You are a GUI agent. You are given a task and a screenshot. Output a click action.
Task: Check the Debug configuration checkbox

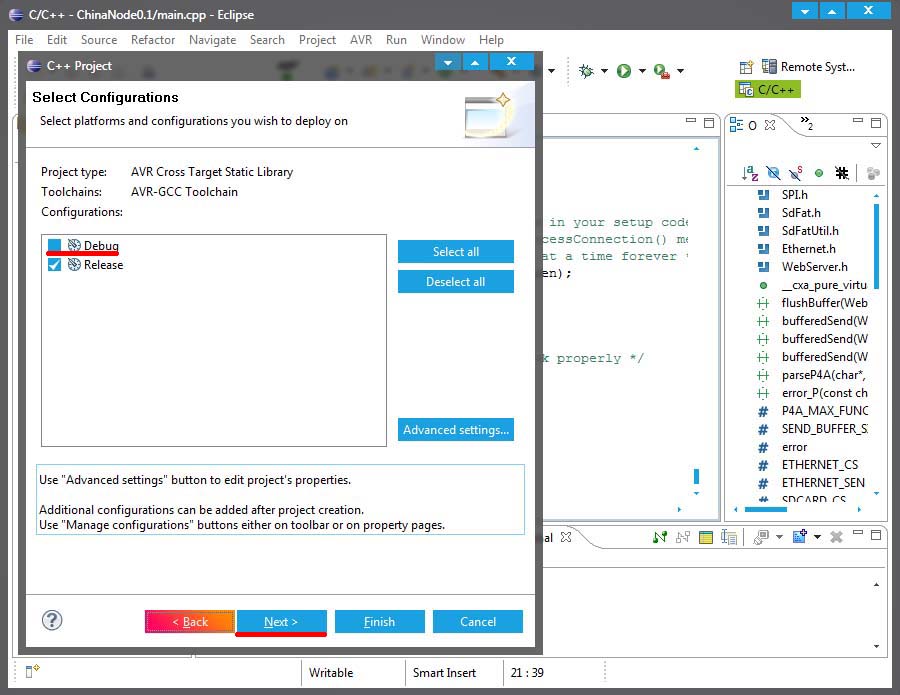(55, 246)
